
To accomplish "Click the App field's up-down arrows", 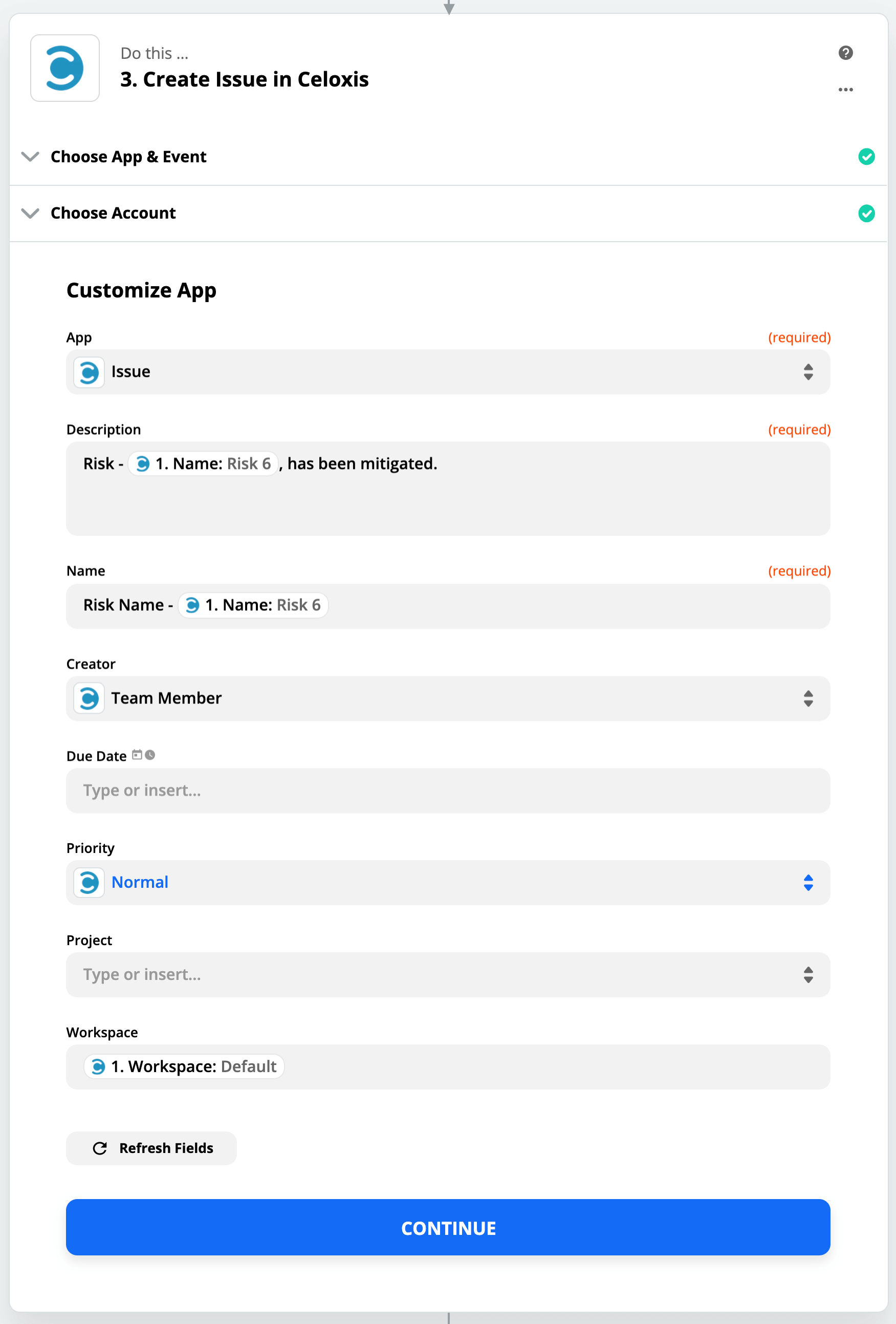I will point(808,372).
